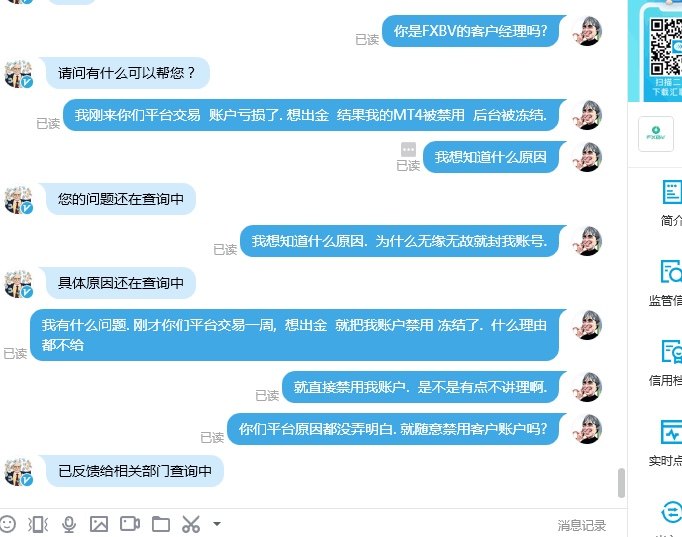The height and width of the screenshot is (537, 682).
Task: Take a screenshot with the scissors icon
Action: [x=191, y=524]
